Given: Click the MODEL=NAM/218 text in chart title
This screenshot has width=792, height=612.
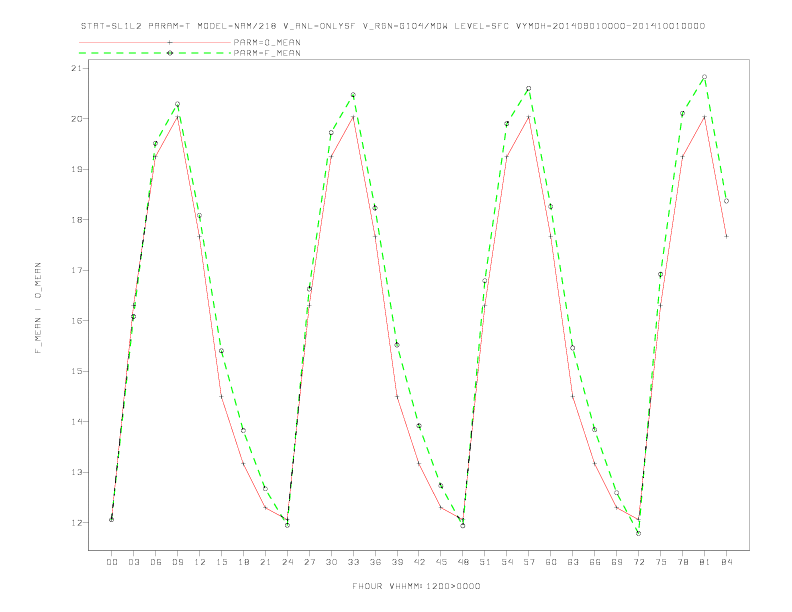Looking at the screenshot, I should pos(237,26).
